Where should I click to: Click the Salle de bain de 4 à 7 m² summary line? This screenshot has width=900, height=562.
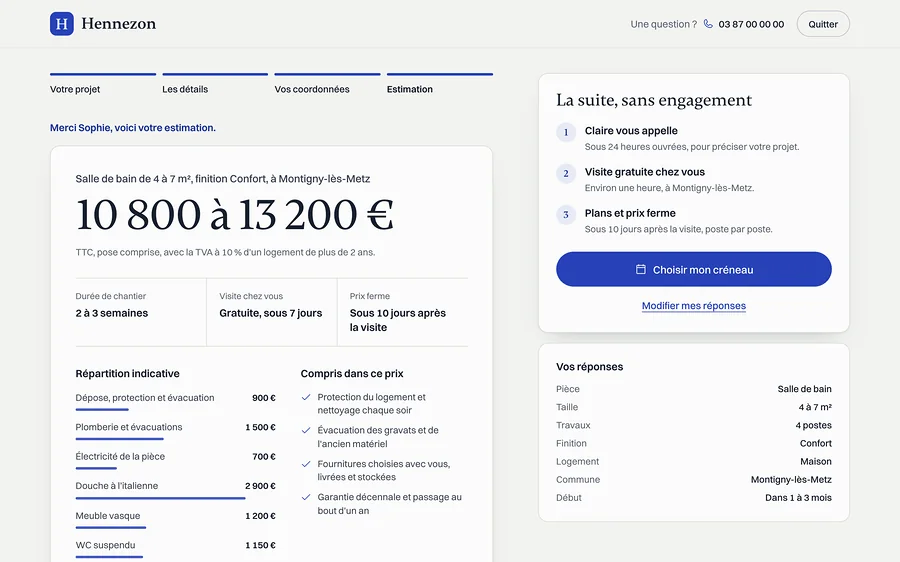223,179
